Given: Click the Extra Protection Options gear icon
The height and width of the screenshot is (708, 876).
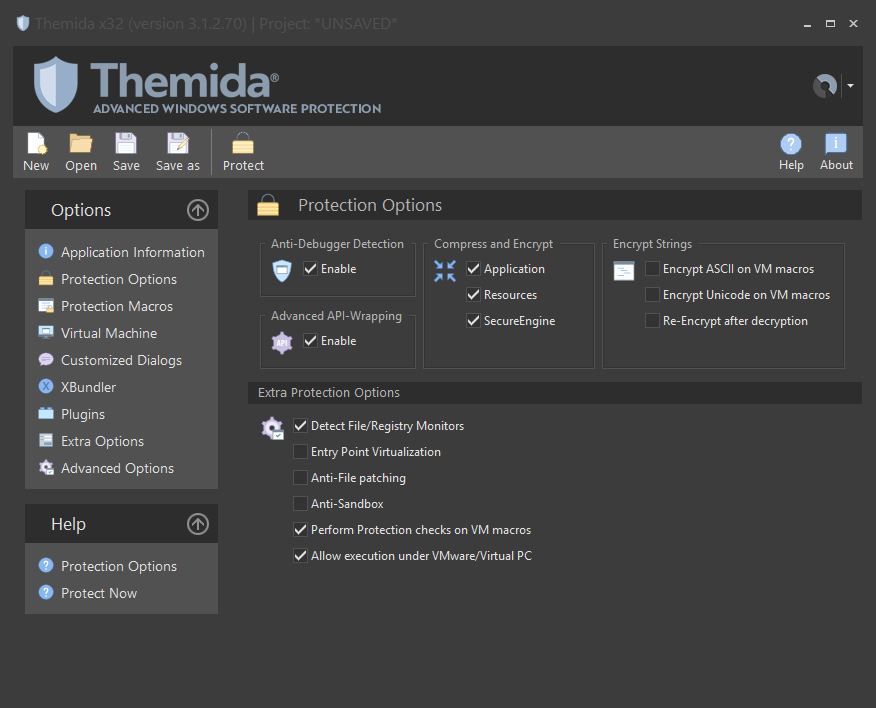Looking at the screenshot, I should [x=272, y=428].
